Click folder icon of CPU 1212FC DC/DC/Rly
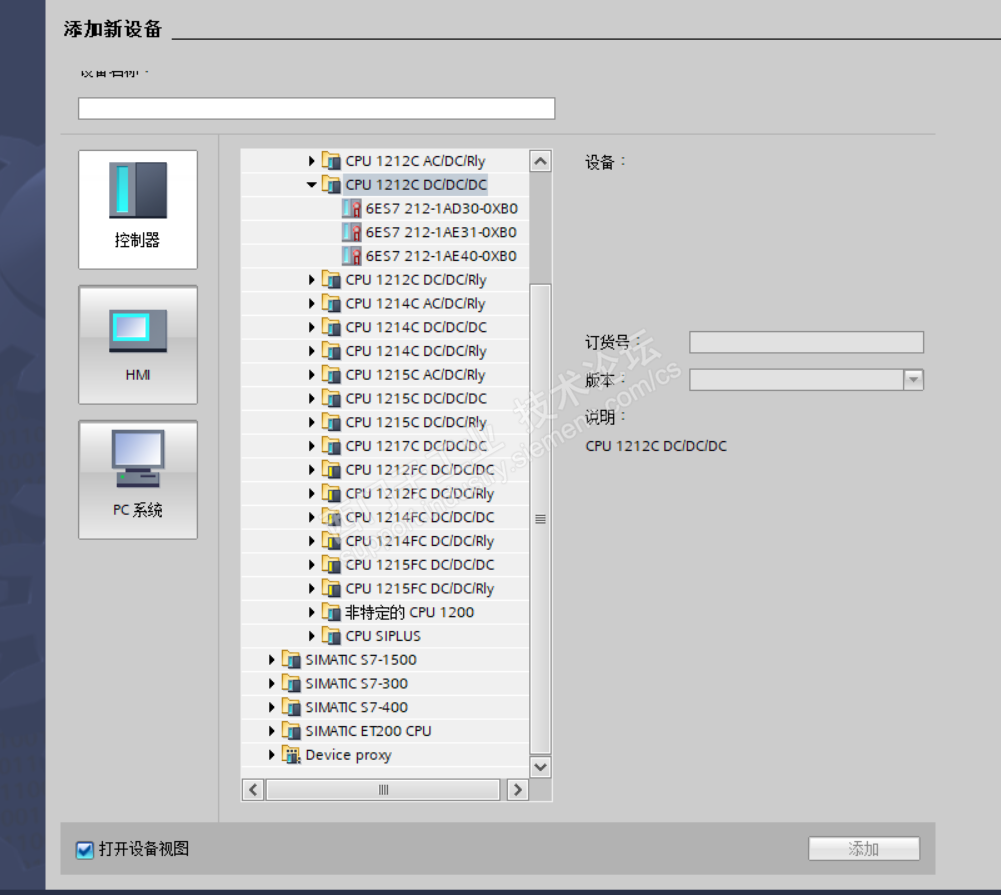The height and width of the screenshot is (895, 1001). (331, 493)
